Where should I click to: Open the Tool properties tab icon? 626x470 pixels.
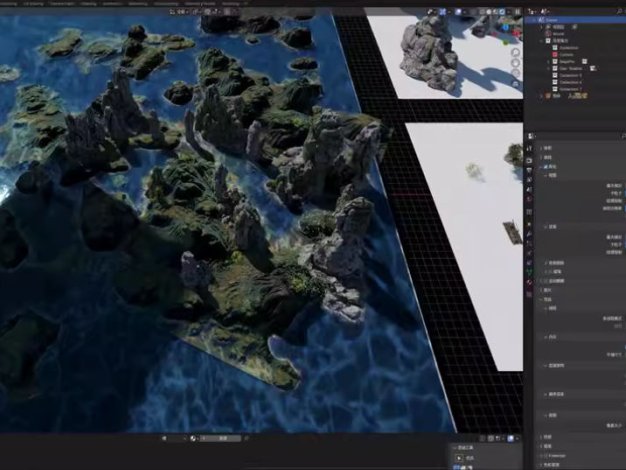point(529,149)
